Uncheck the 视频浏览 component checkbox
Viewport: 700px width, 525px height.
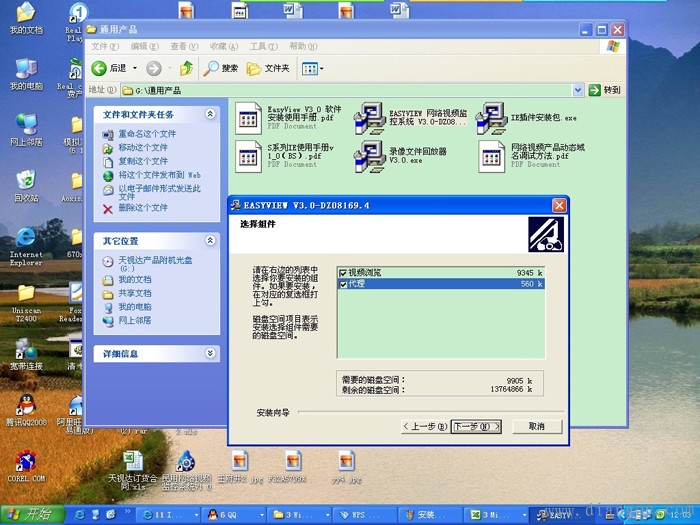pos(343,272)
